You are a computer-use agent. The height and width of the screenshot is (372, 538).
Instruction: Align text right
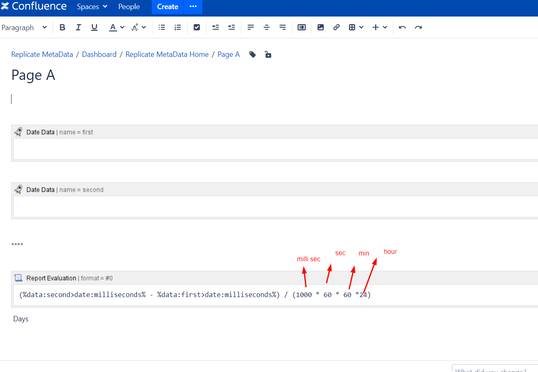pyautogui.click(x=282, y=27)
